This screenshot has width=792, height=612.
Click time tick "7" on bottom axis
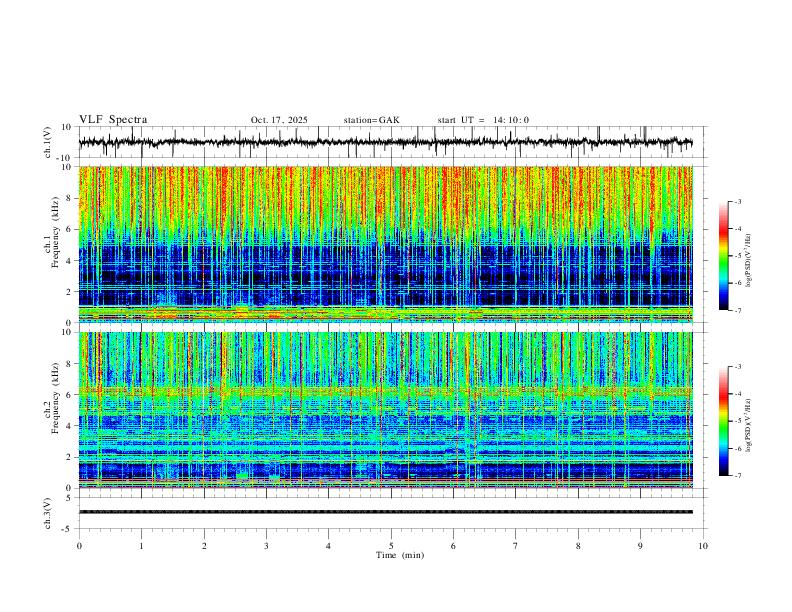tap(516, 546)
